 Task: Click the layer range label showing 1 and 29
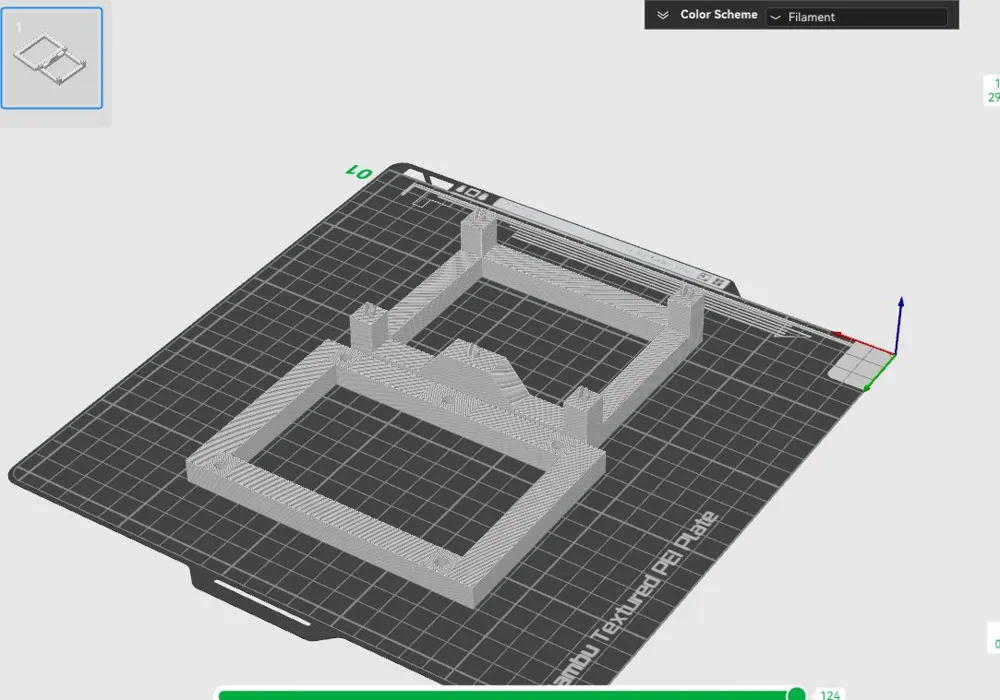click(992, 91)
